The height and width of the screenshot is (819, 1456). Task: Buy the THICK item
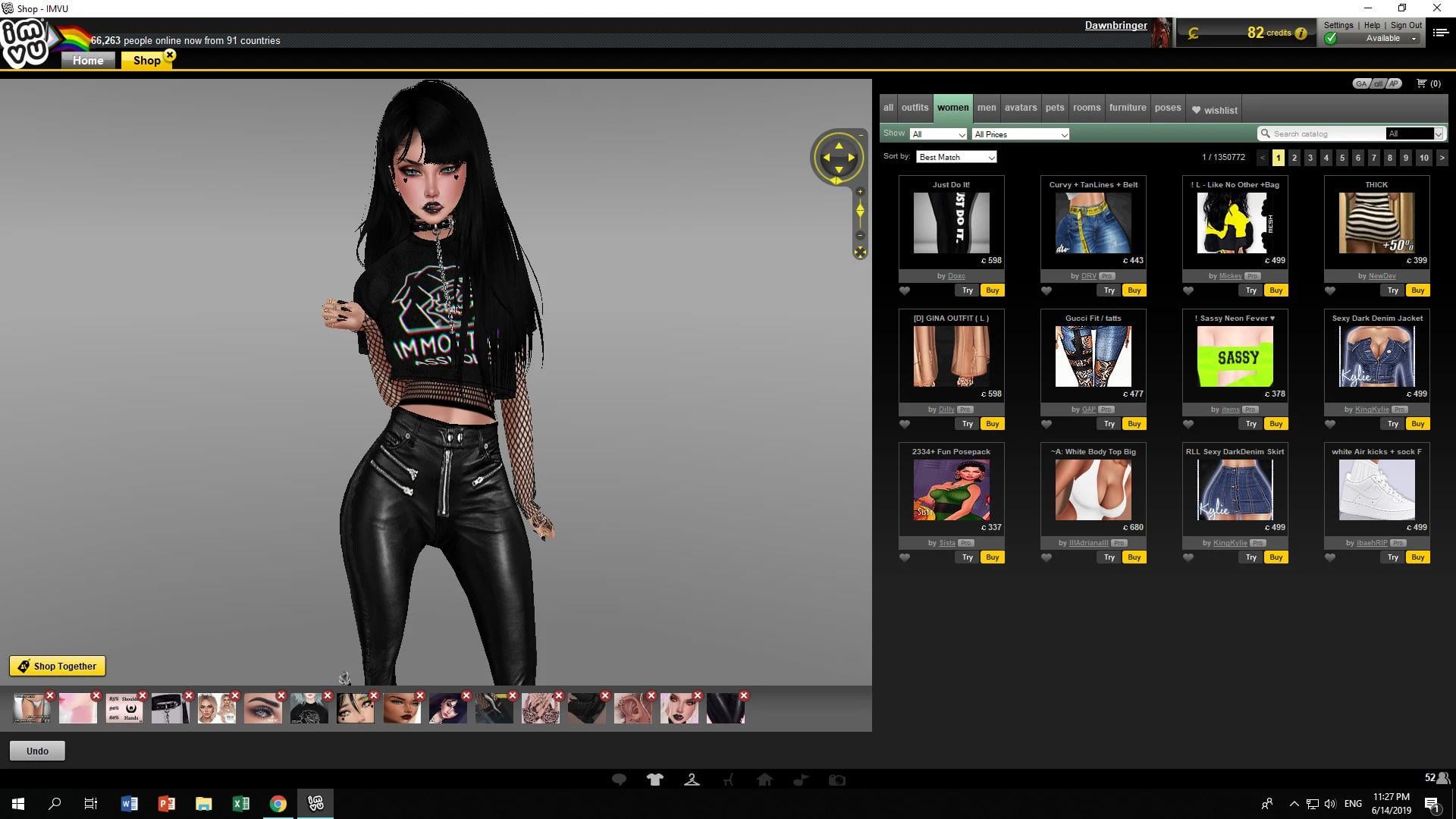click(x=1417, y=290)
